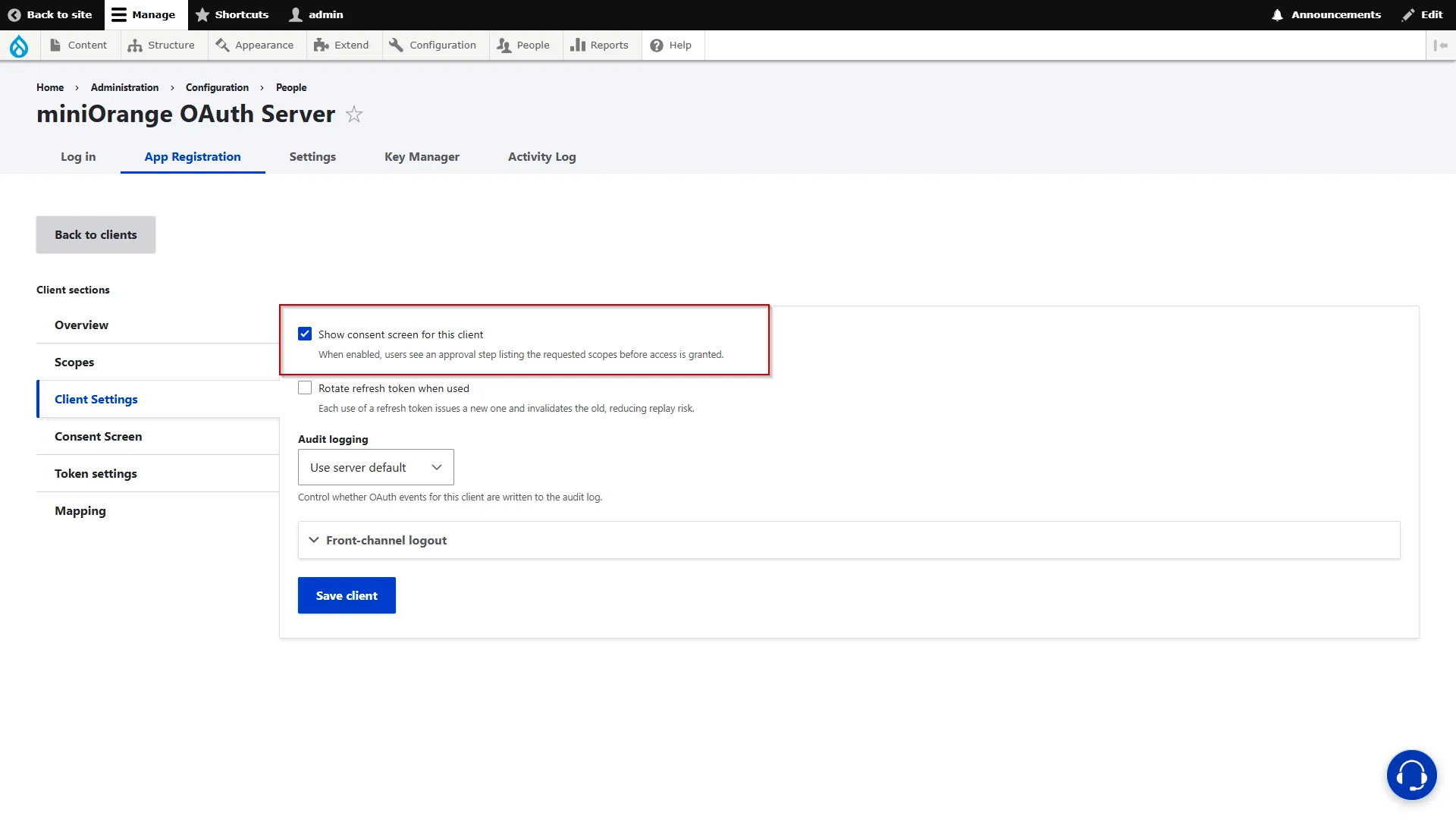Click the Manage toolbar tab text
Viewport: 1456px width, 819px height.
[x=153, y=15]
